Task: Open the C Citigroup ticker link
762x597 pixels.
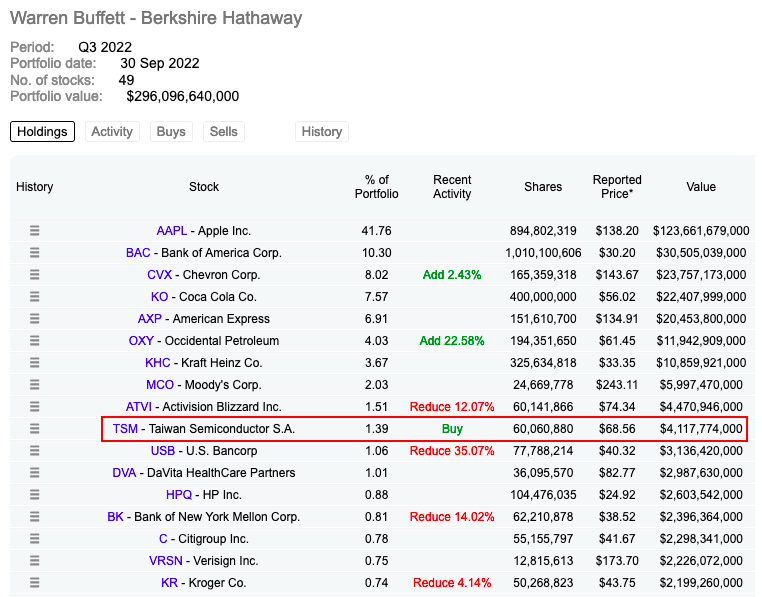Action: [x=163, y=539]
